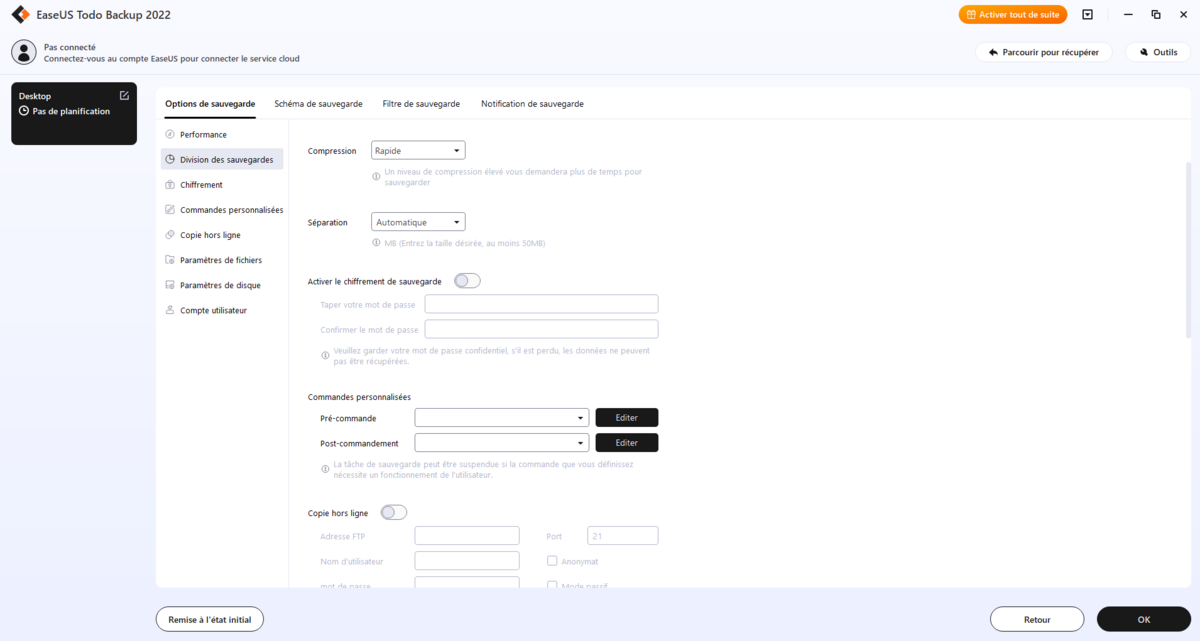Select Paramètres de disque in the sidebar
The height and width of the screenshot is (641, 1200).
[x=221, y=285]
